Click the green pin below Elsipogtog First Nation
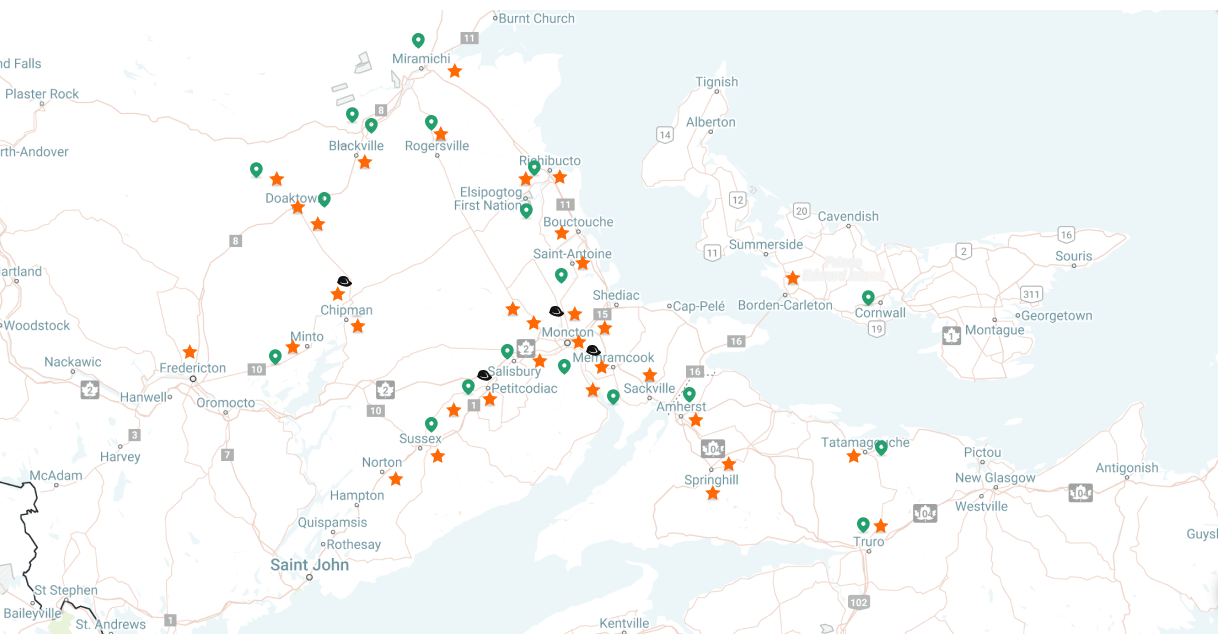 526,209
